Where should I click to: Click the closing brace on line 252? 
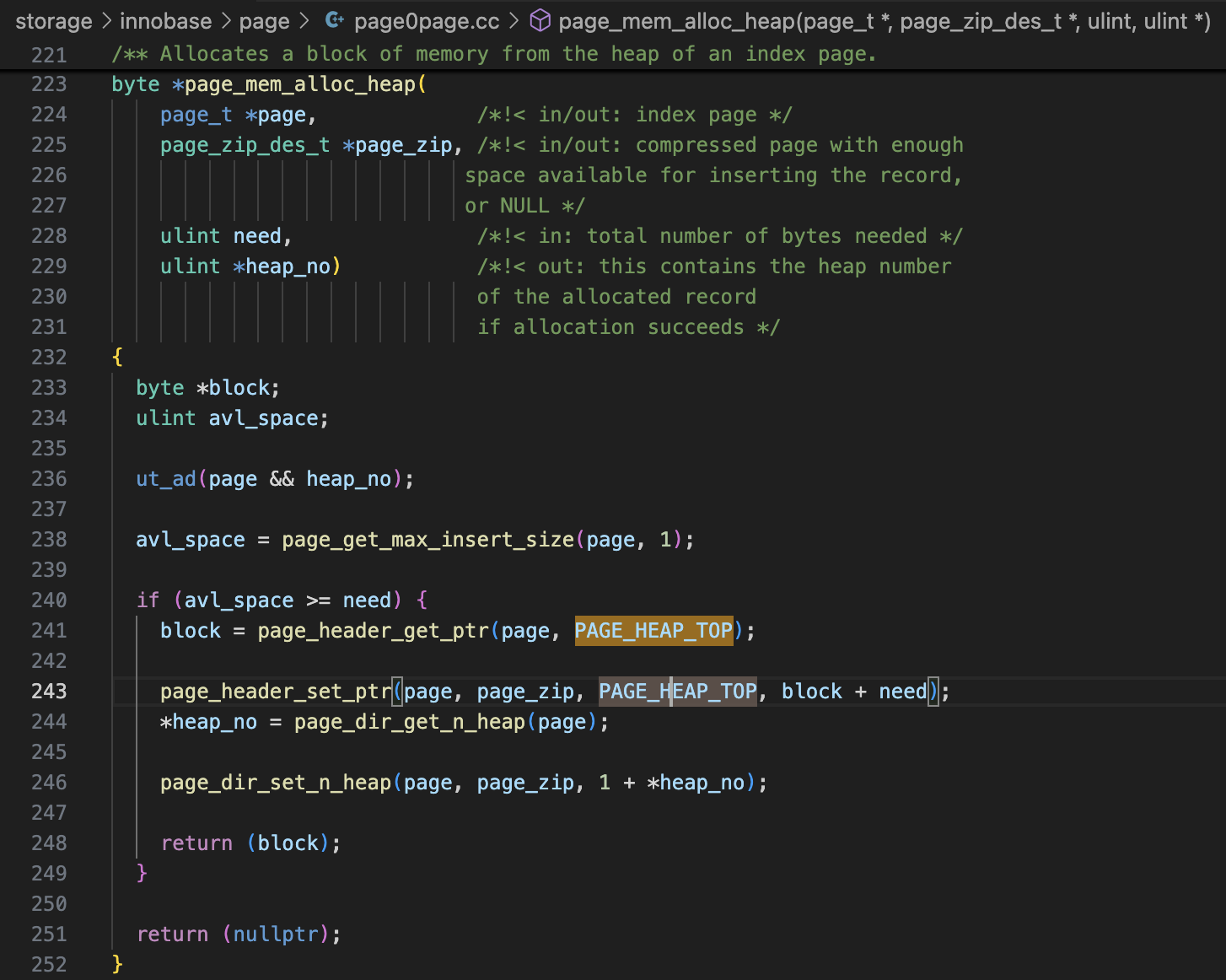pos(117,965)
